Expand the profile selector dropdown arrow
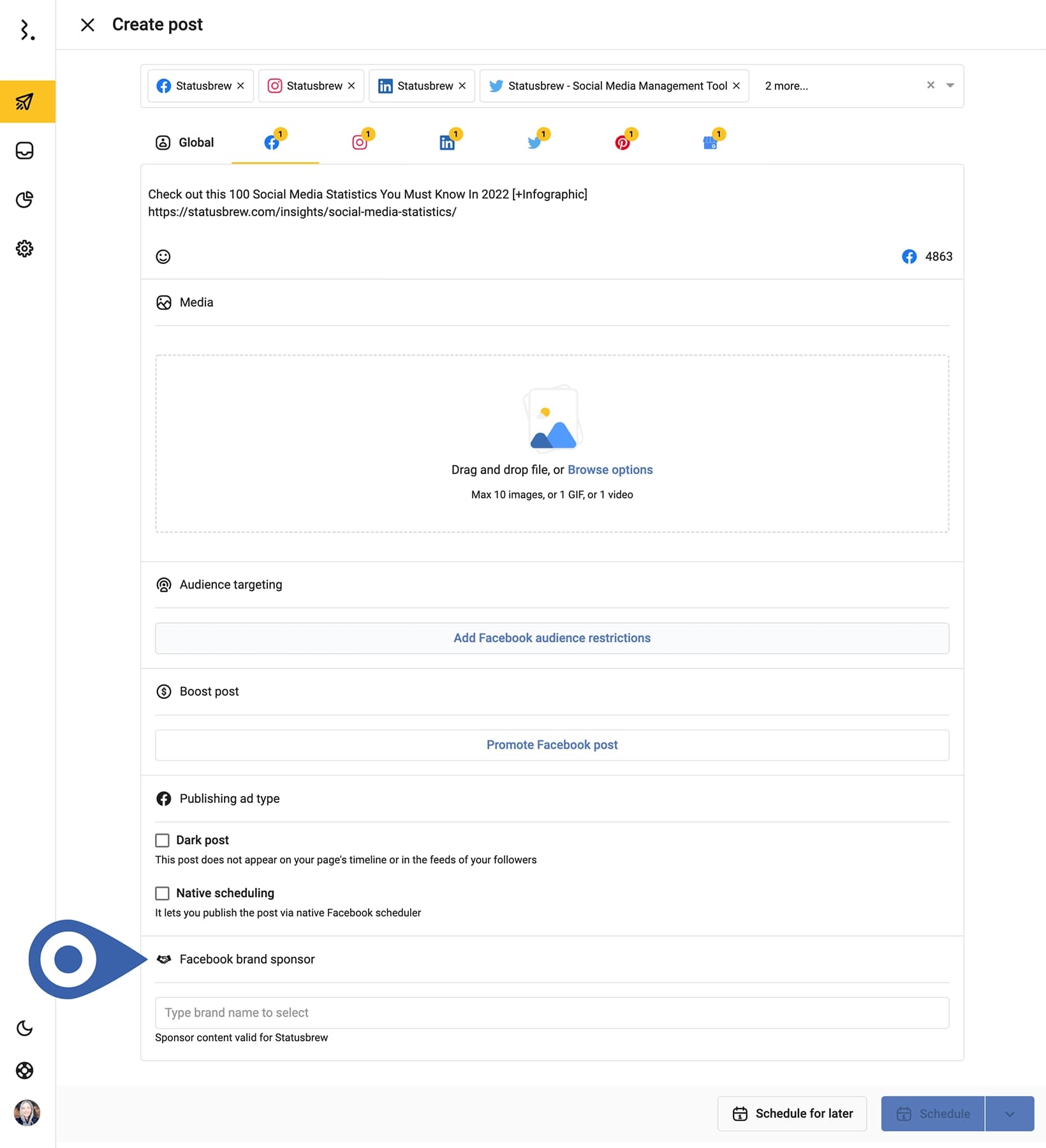 point(950,85)
